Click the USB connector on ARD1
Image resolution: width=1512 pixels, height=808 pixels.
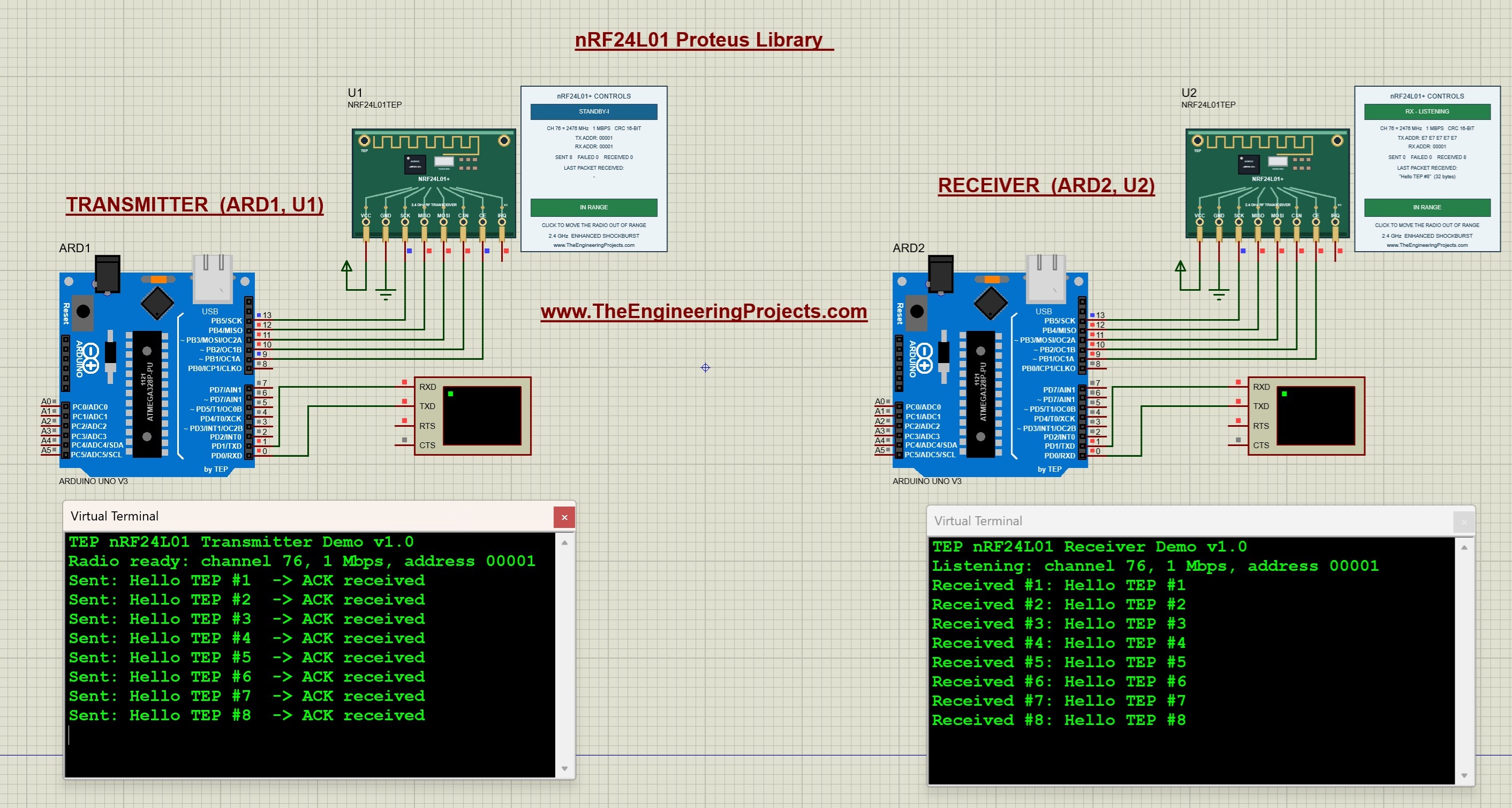[213, 278]
